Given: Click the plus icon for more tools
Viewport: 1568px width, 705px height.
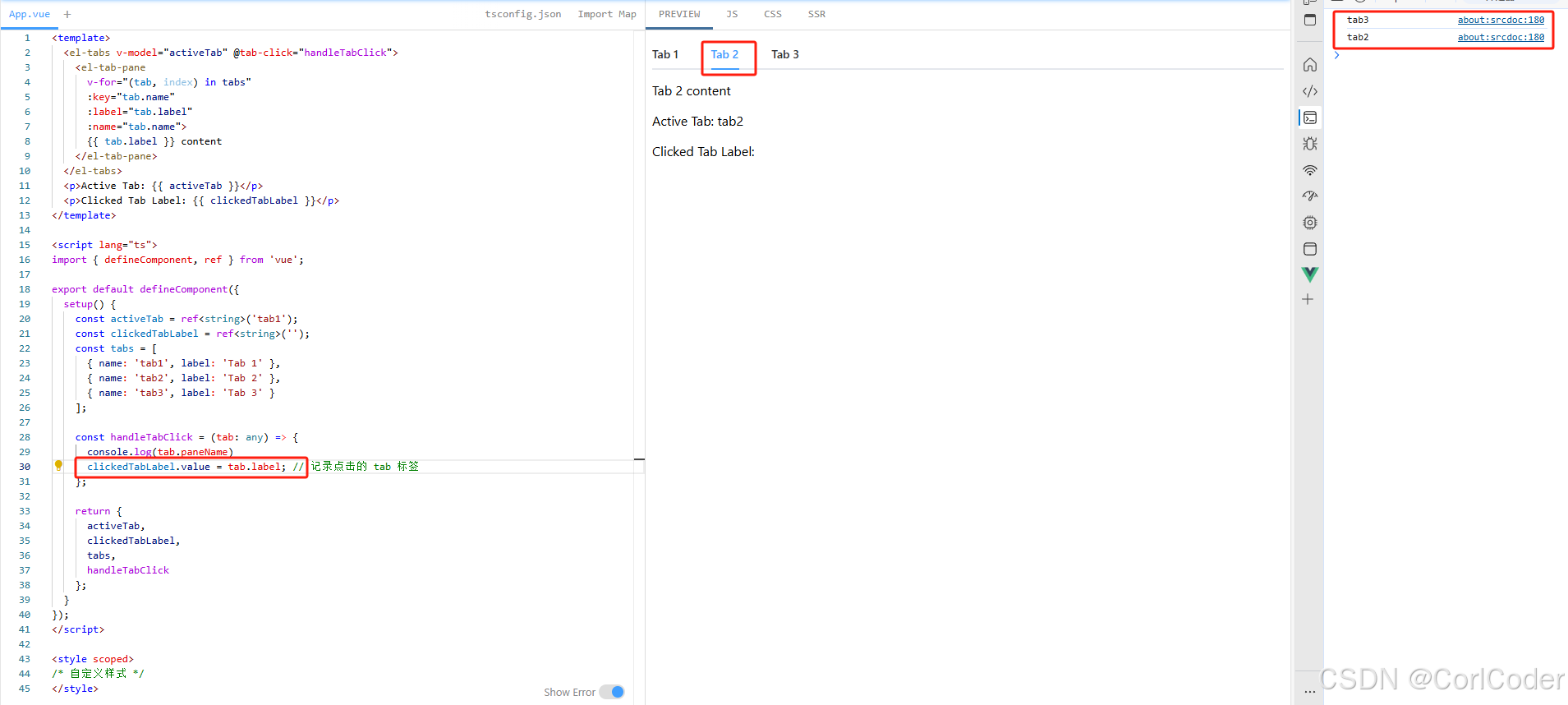Looking at the screenshot, I should (1308, 299).
